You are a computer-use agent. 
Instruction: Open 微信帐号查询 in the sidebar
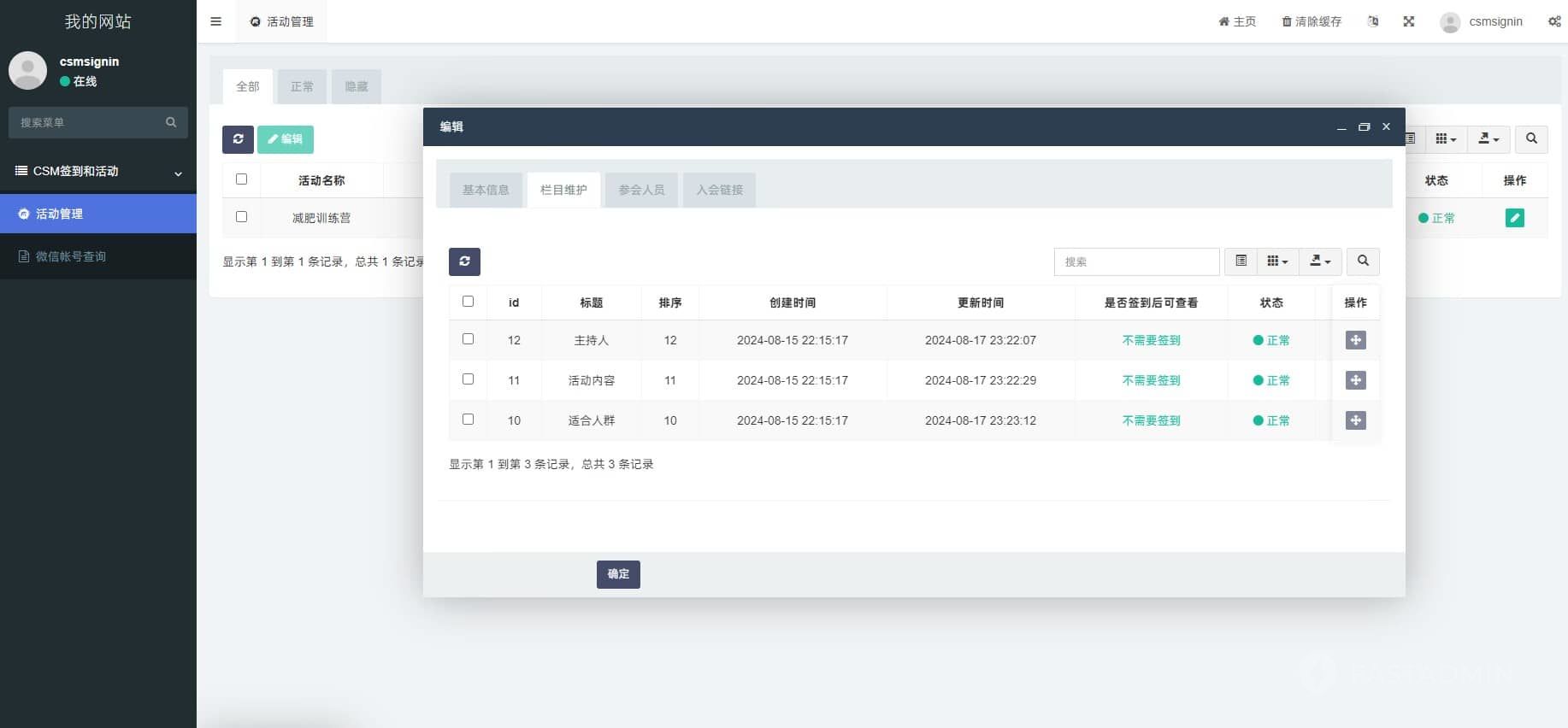point(71,256)
